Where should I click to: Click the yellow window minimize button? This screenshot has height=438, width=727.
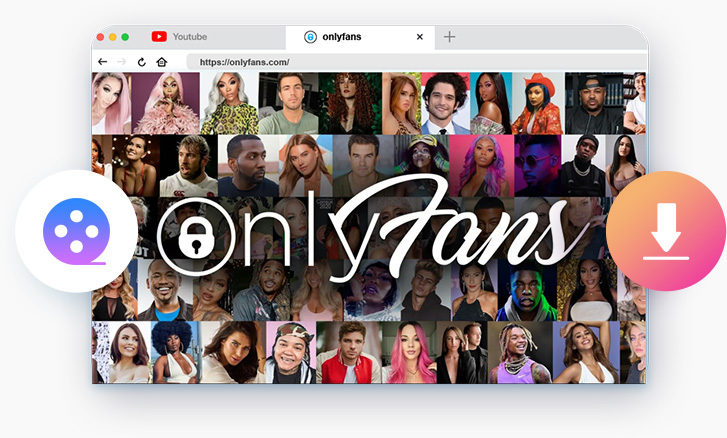click(113, 37)
